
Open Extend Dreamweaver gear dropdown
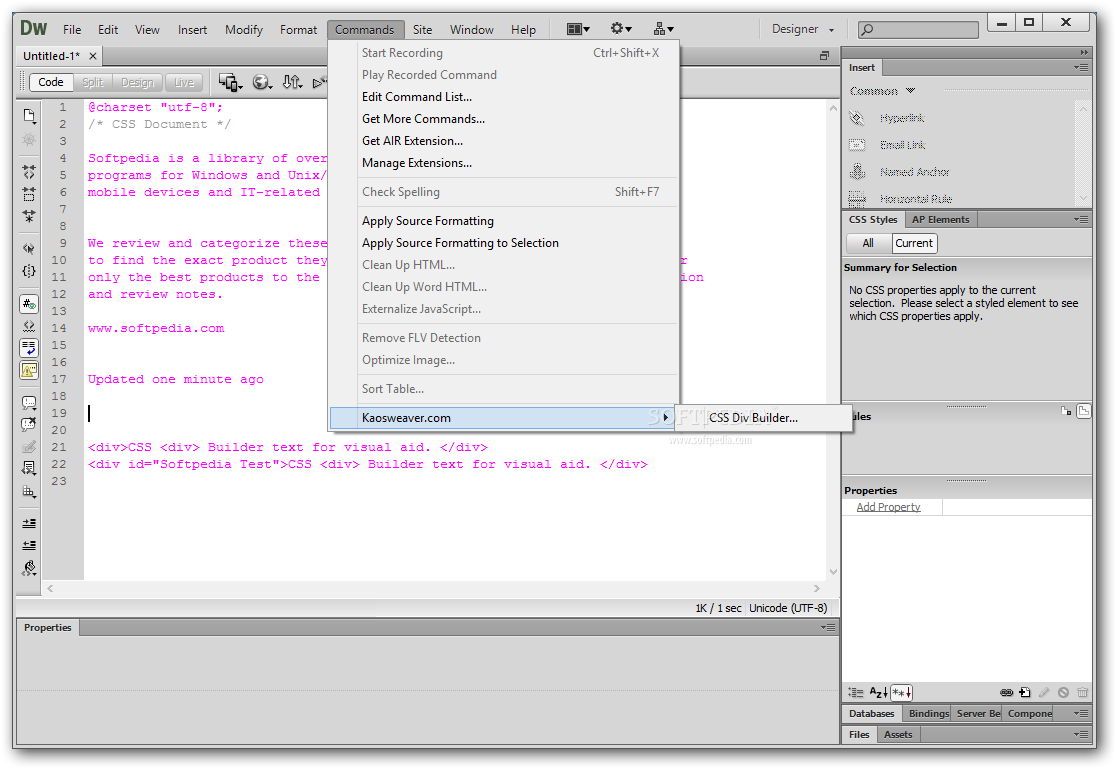click(x=620, y=29)
